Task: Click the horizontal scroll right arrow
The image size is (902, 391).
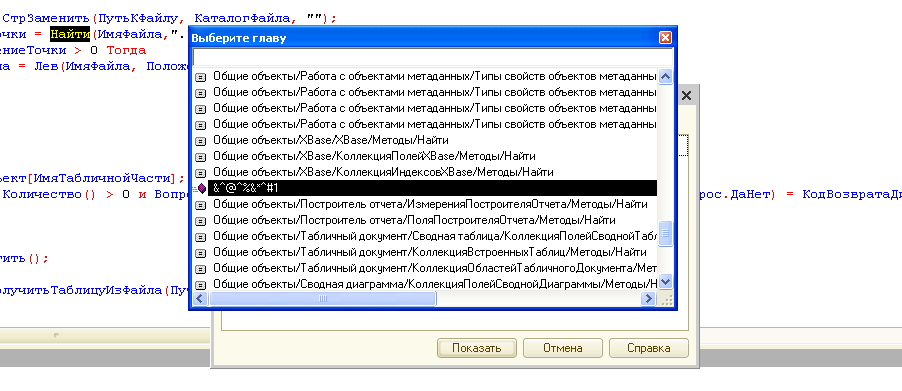Action: tap(648, 299)
